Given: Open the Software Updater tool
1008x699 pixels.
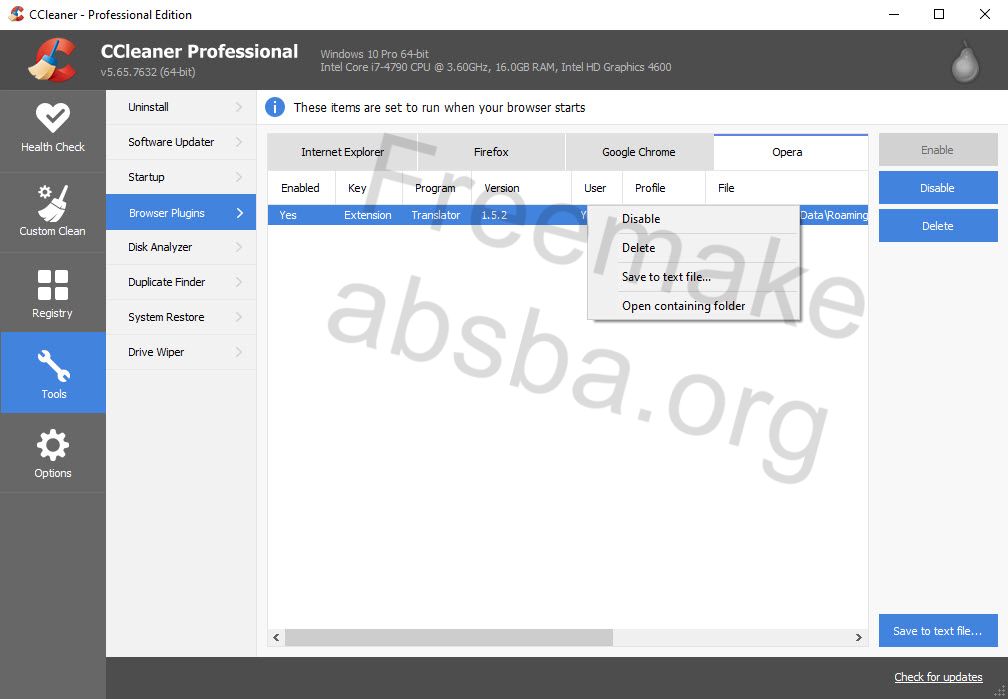Looking at the screenshot, I should (x=181, y=142).
